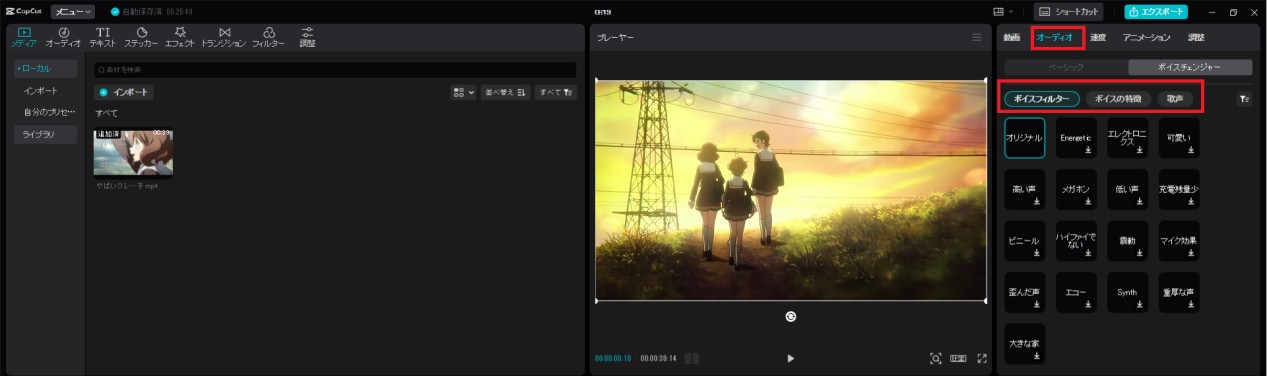Open the すべて filter dropdown
Screen dimensions: 1267x376
coord(555,92)
